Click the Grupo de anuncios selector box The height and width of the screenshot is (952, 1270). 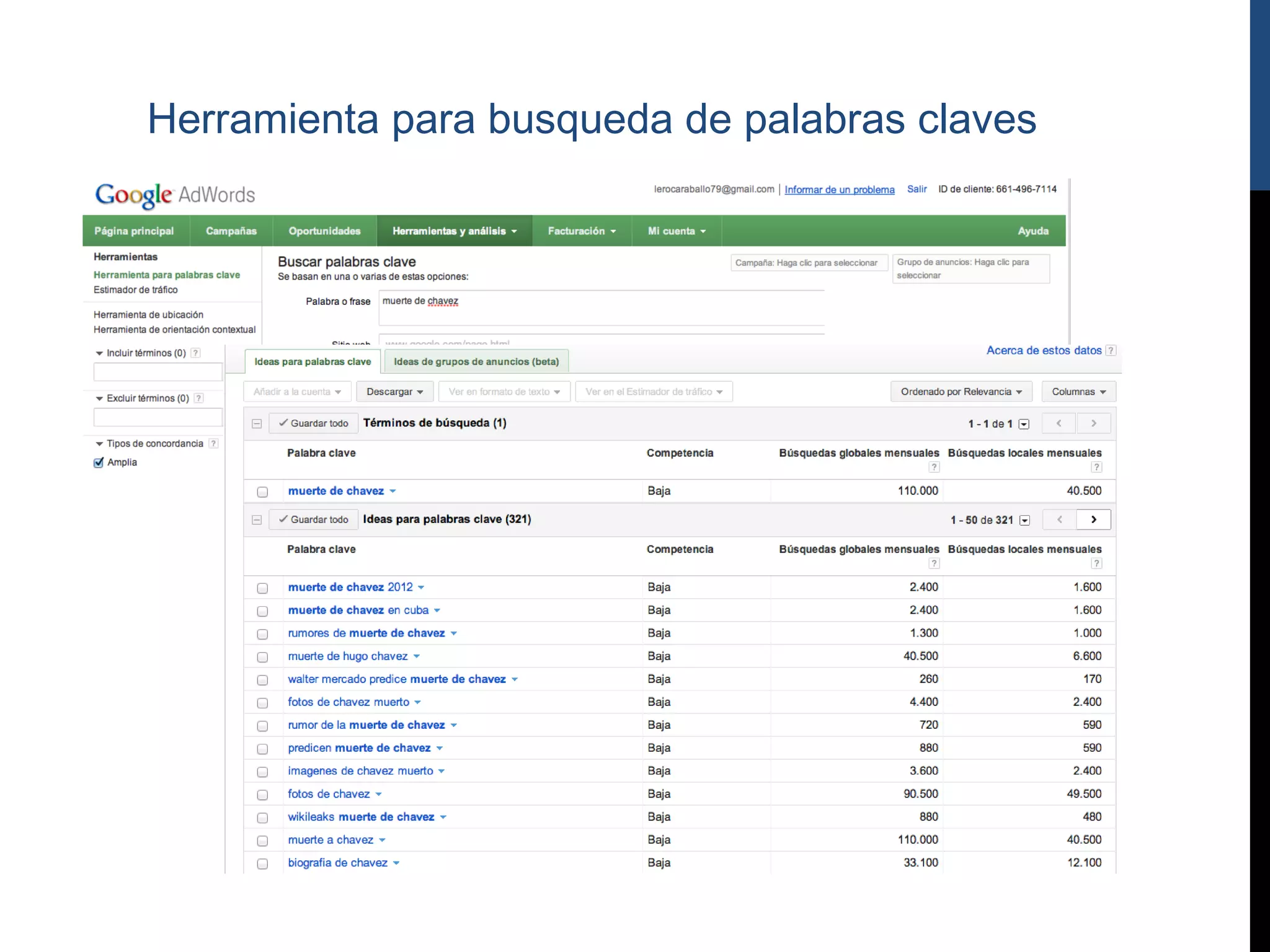tap(971, 269)
